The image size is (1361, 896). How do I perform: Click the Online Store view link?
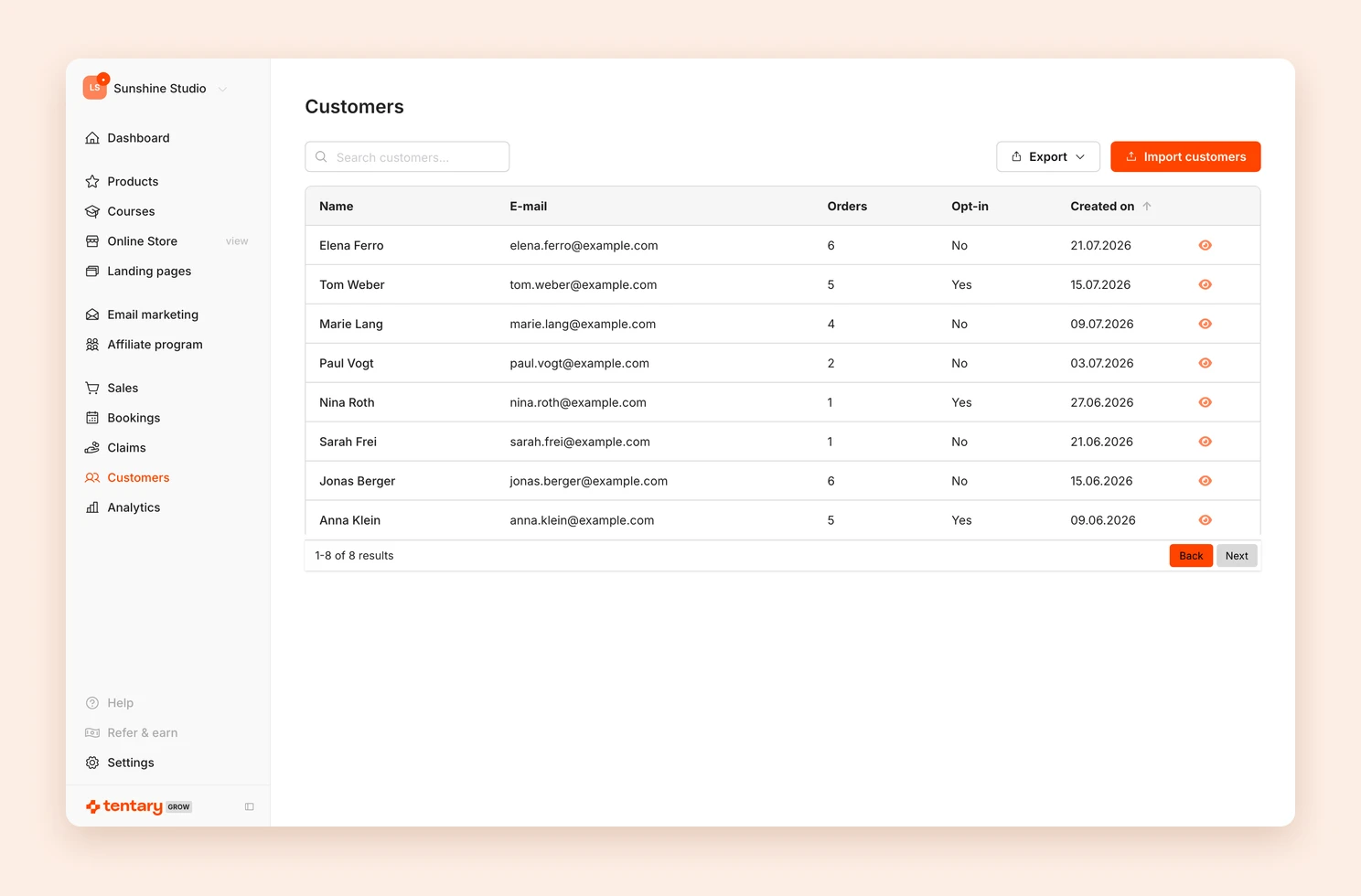[x=237, y=241]
